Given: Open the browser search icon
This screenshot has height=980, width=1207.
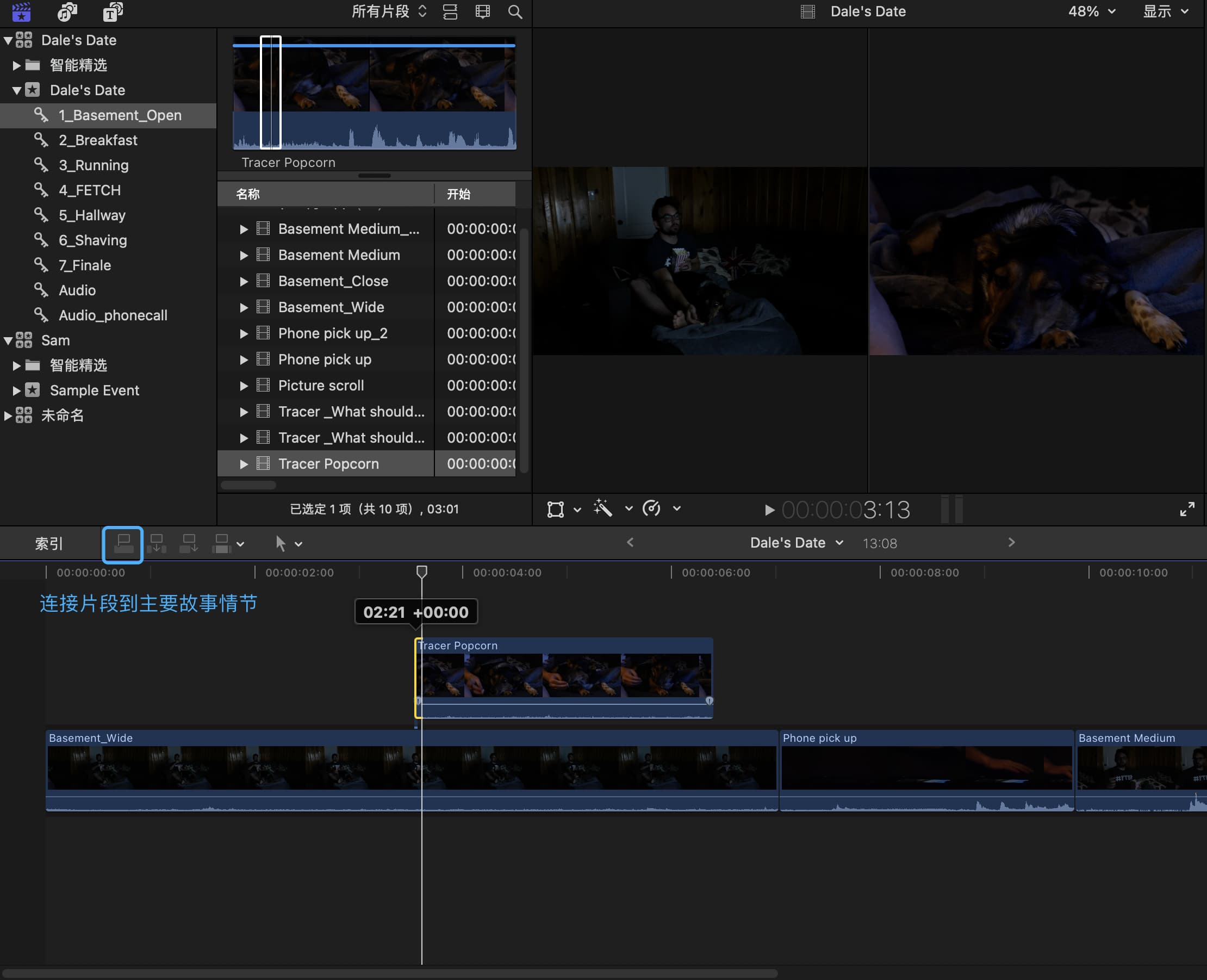Looking at the screenshot, I should (515, 11).
